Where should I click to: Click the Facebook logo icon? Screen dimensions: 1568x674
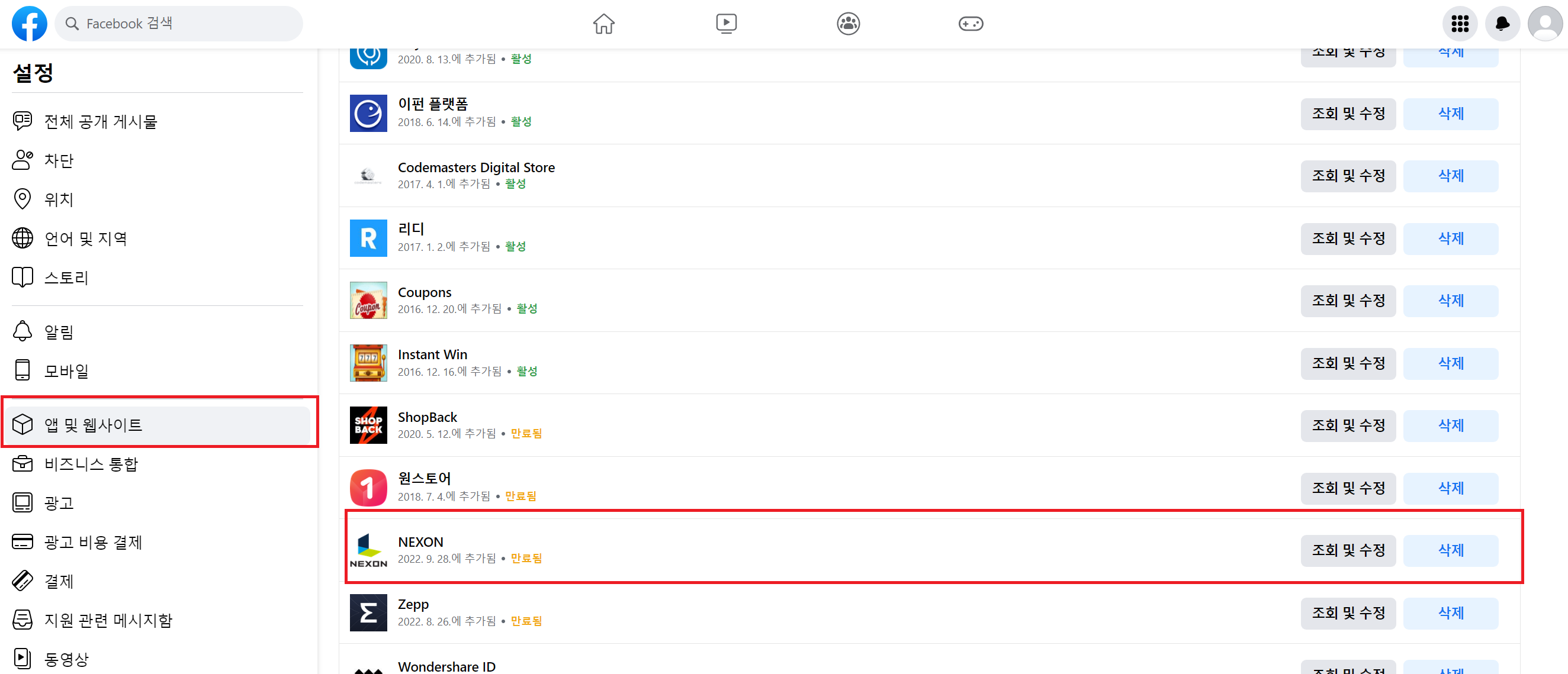pos(29,24)
